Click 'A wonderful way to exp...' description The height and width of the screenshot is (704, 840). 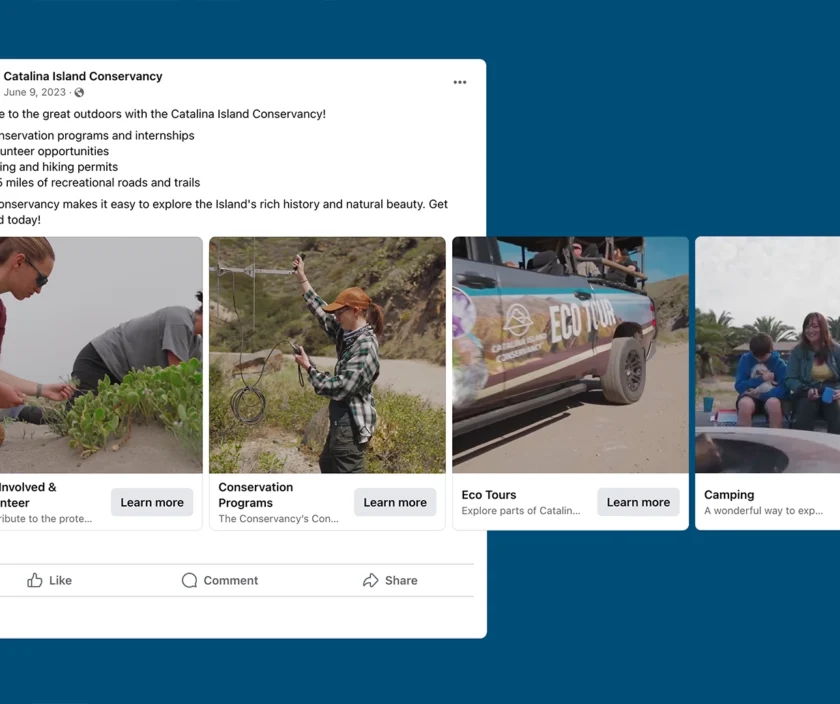tap(763, 511)
